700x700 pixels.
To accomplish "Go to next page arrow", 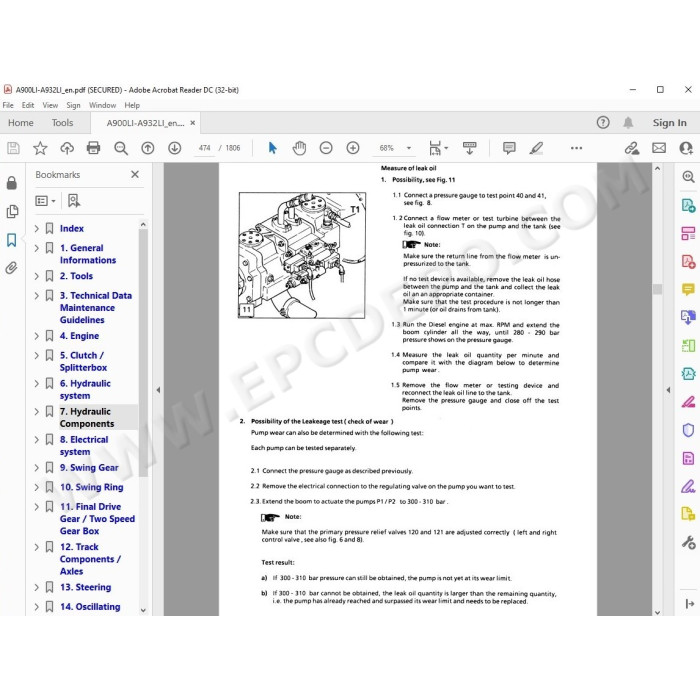I will tap(175, 148).
